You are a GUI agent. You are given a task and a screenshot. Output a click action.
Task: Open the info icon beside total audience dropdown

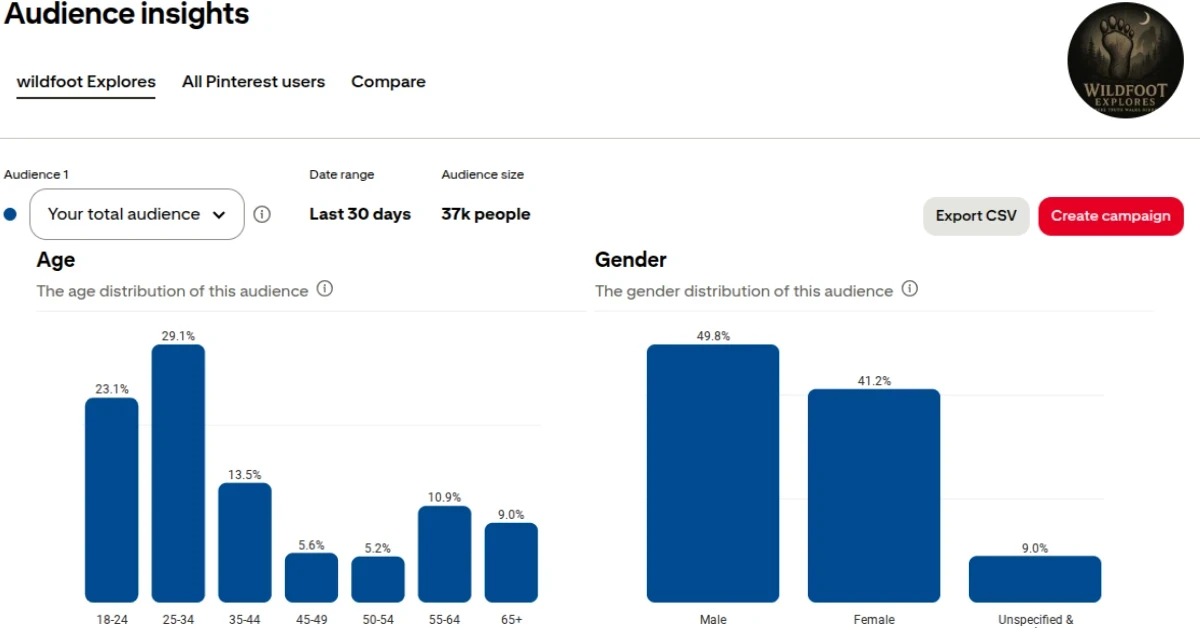coord(262,214)
